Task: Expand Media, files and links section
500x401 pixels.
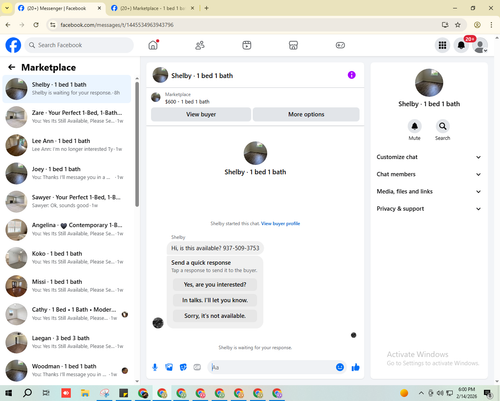Action: click(x=429, y=192)
